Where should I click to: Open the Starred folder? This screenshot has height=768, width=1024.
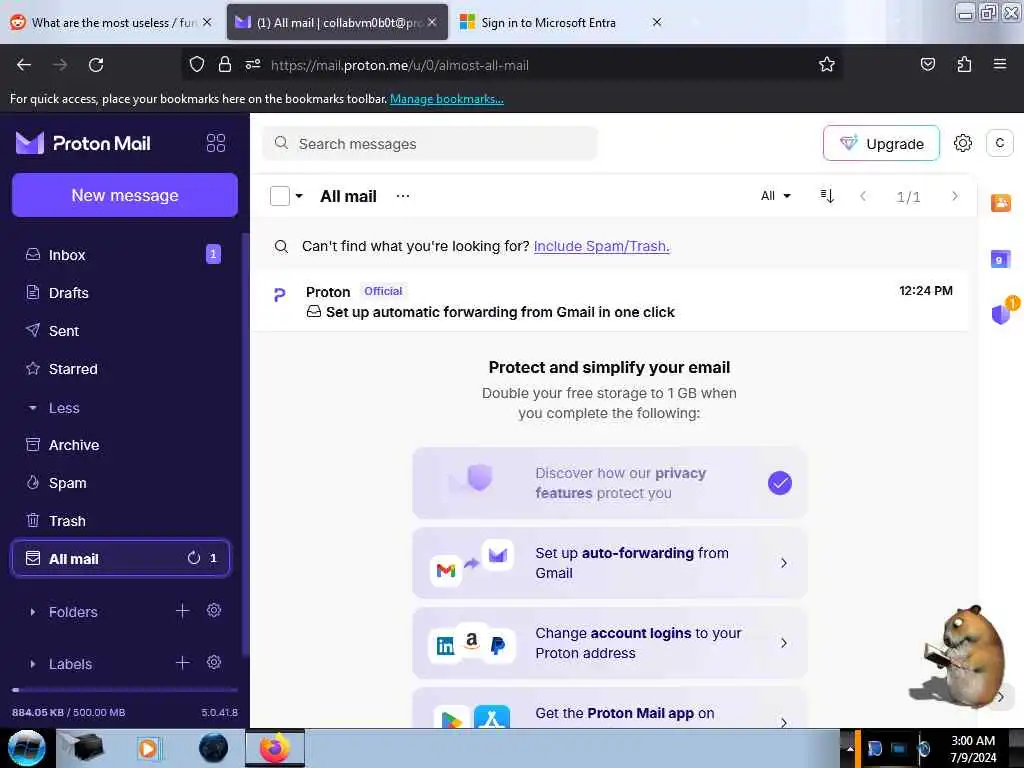[121, 368]
